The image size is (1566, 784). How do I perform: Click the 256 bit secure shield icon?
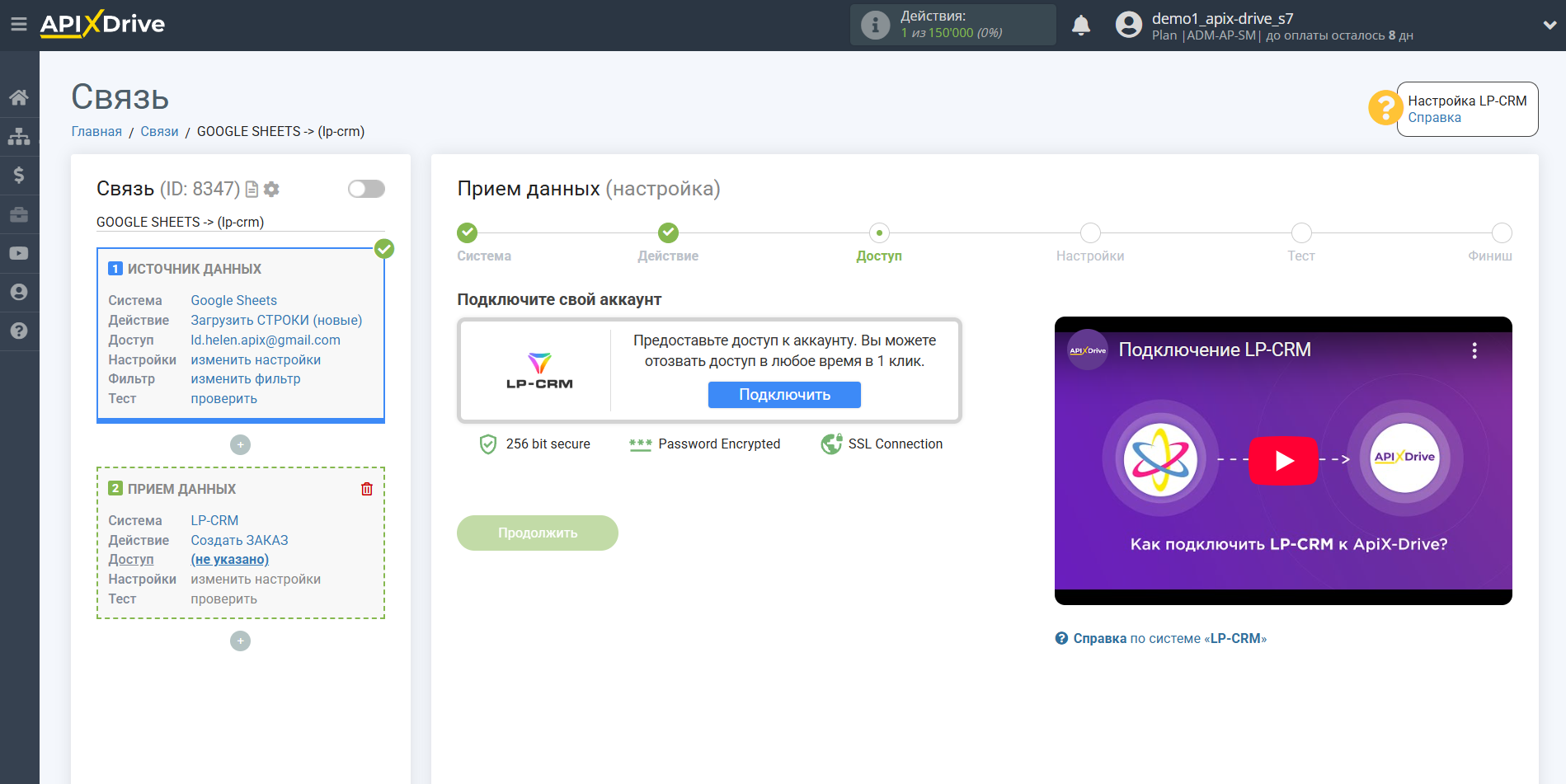[x=488, y=444]
